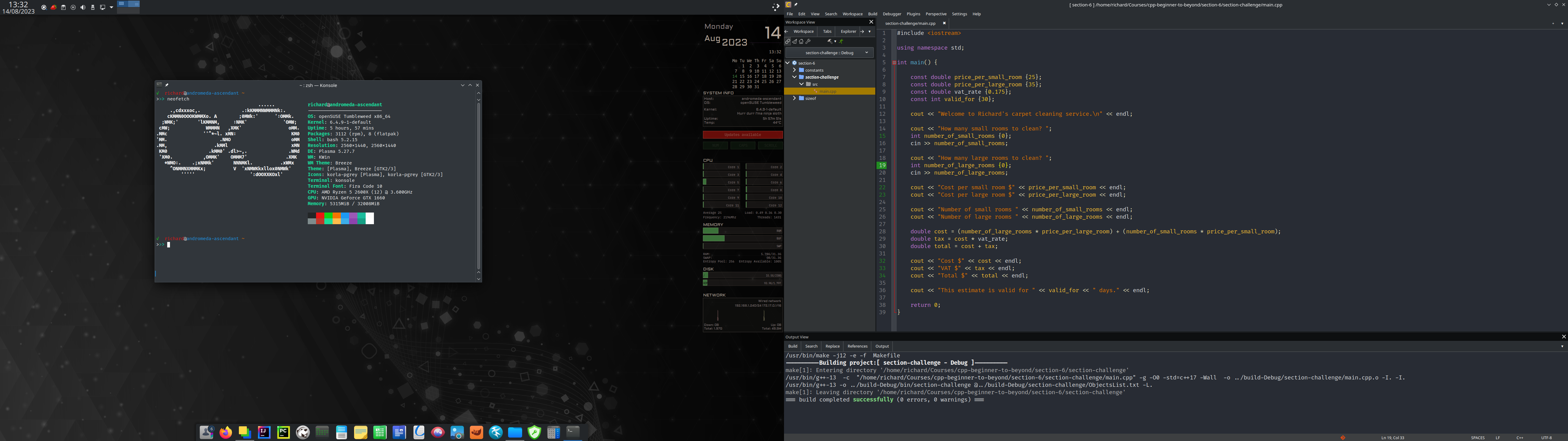The height and width of the screenshot is (441, 1568).
Task: Click UTF-8 encoding in status bar
Action: 1546,437
